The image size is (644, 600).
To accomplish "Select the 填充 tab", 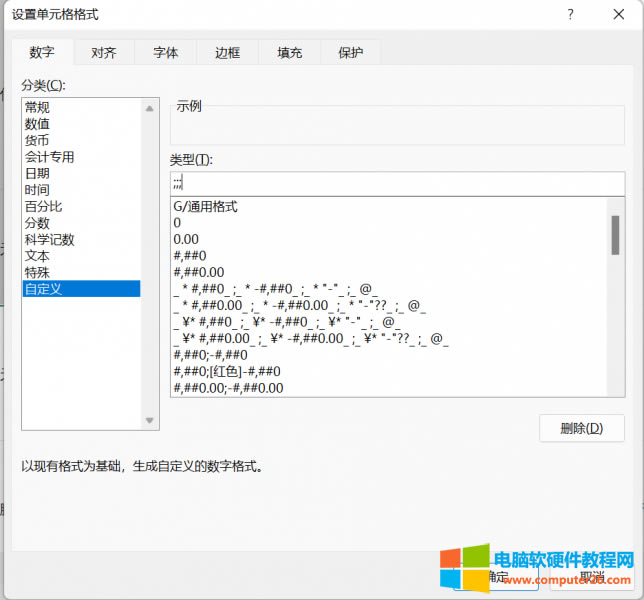I will [x=289, y=52].
